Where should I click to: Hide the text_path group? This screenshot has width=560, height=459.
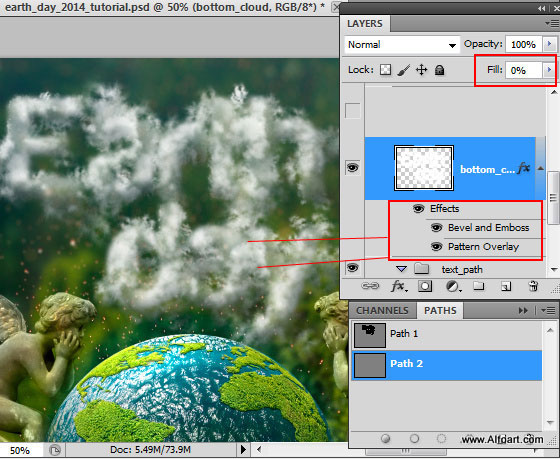pos(352,268)
